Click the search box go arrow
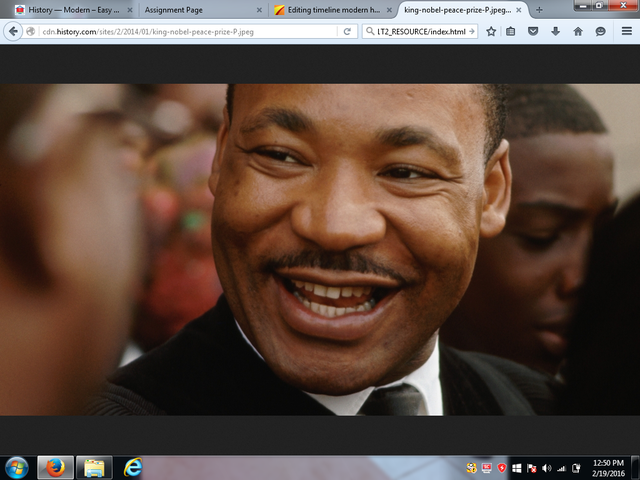 472,31
